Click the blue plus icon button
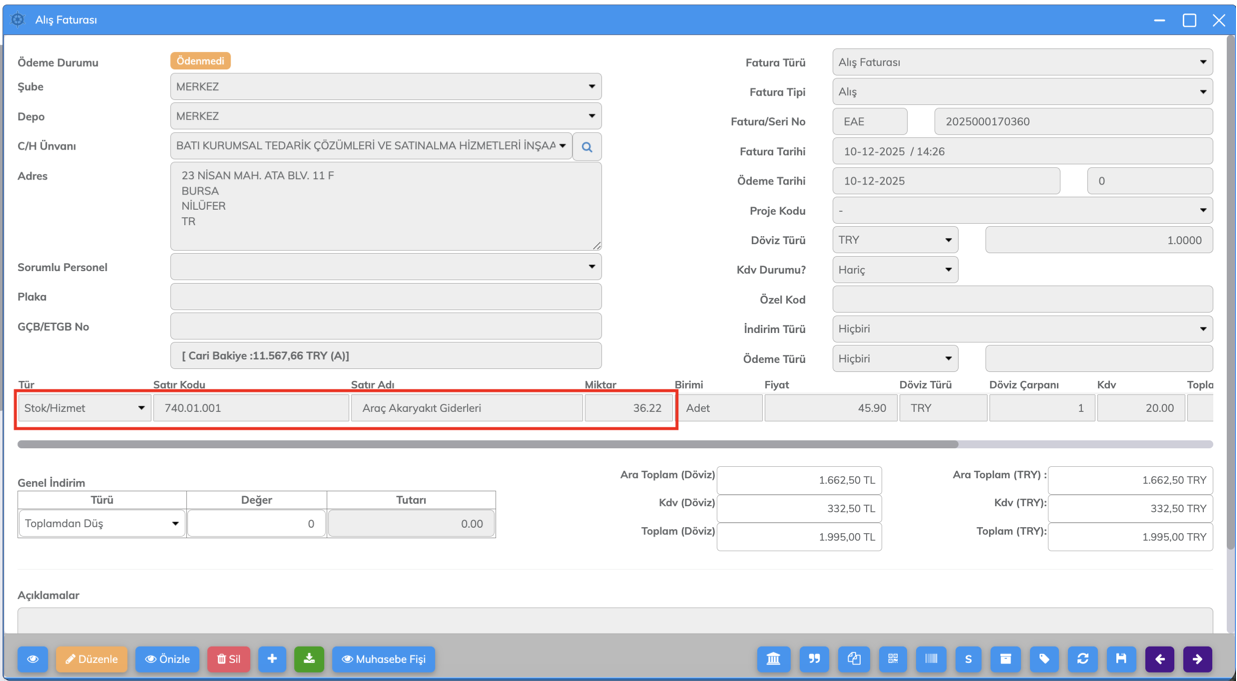 pos(272,659)
